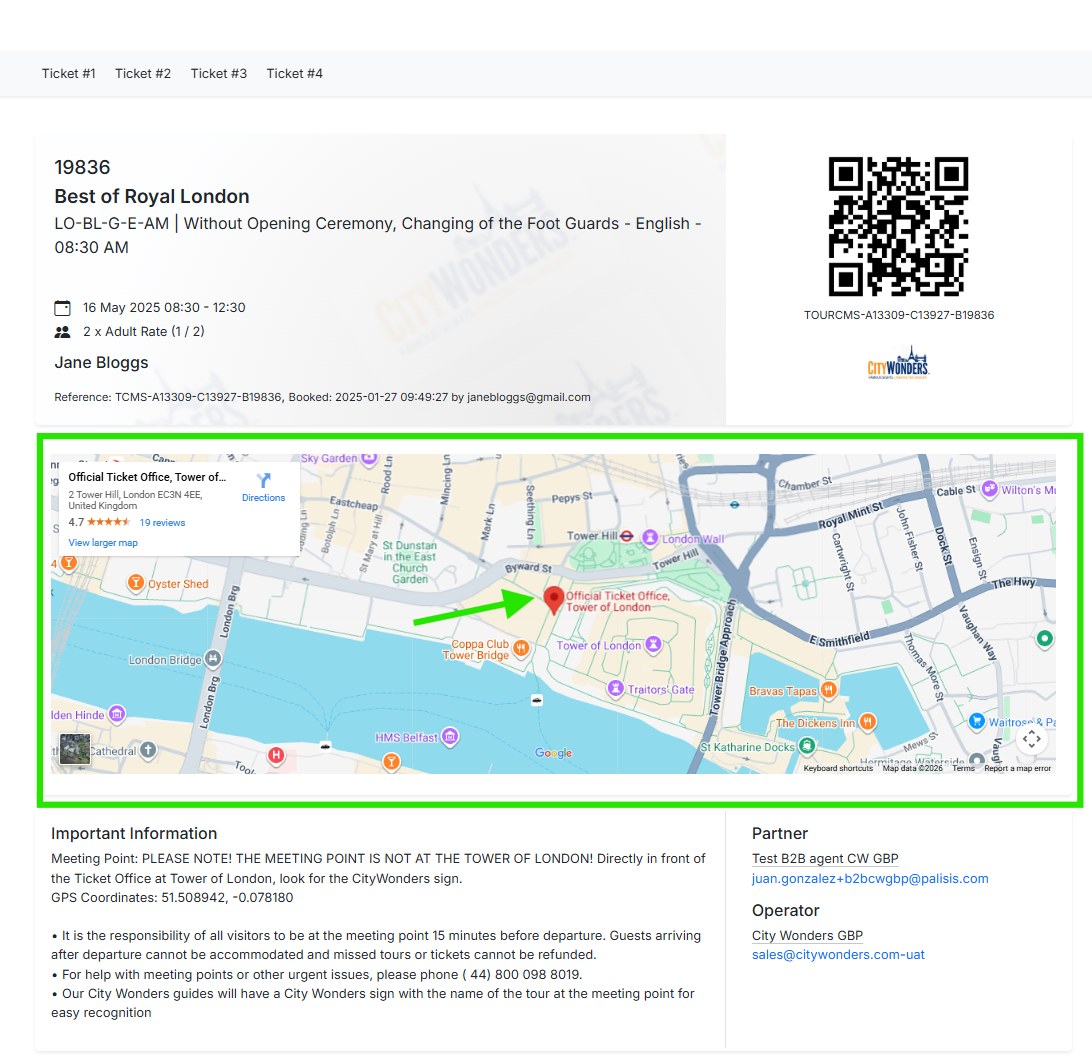Open the Ticket #3 tab
The width and height of the screenshot is (1092, 1063).
tap(219, 74)
